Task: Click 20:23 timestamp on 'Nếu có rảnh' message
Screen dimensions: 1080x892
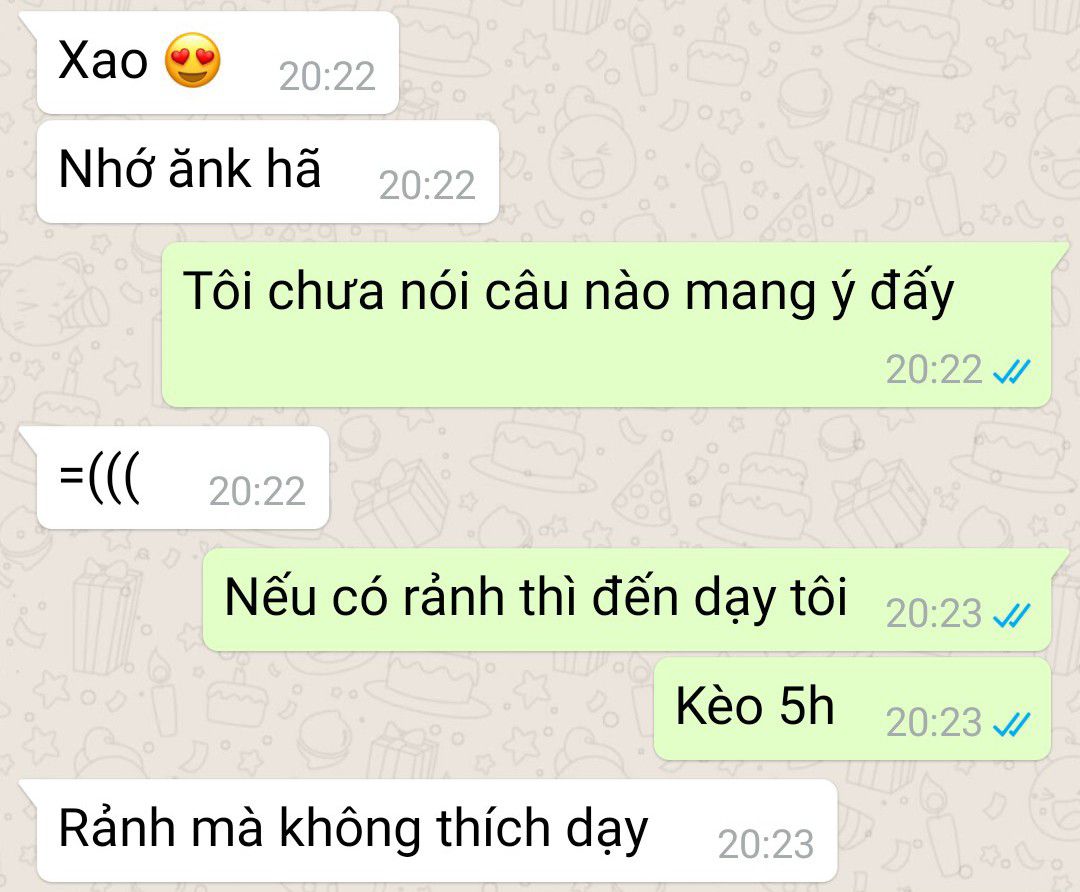Action: [934, 614]
